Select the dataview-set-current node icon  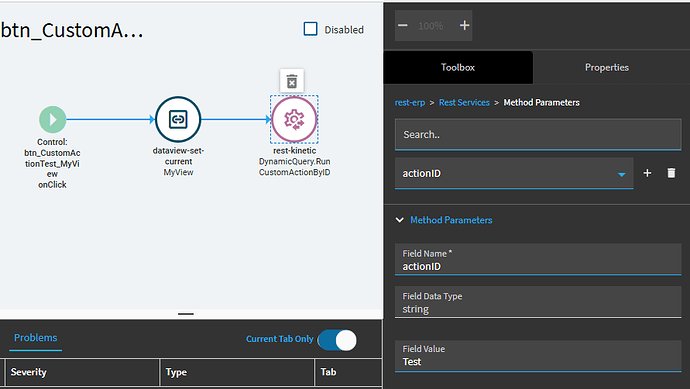(178, 119)
